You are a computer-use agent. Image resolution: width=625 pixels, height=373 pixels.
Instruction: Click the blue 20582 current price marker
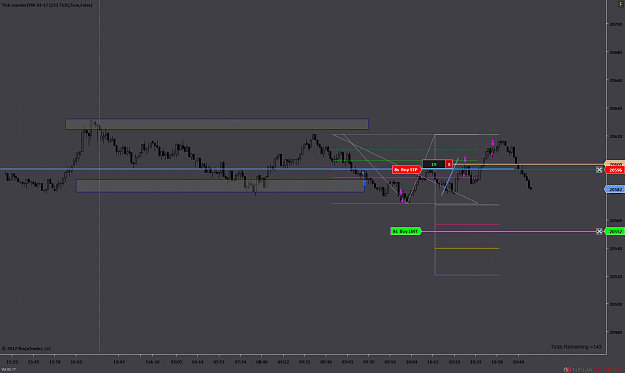(x=615, y=190)
